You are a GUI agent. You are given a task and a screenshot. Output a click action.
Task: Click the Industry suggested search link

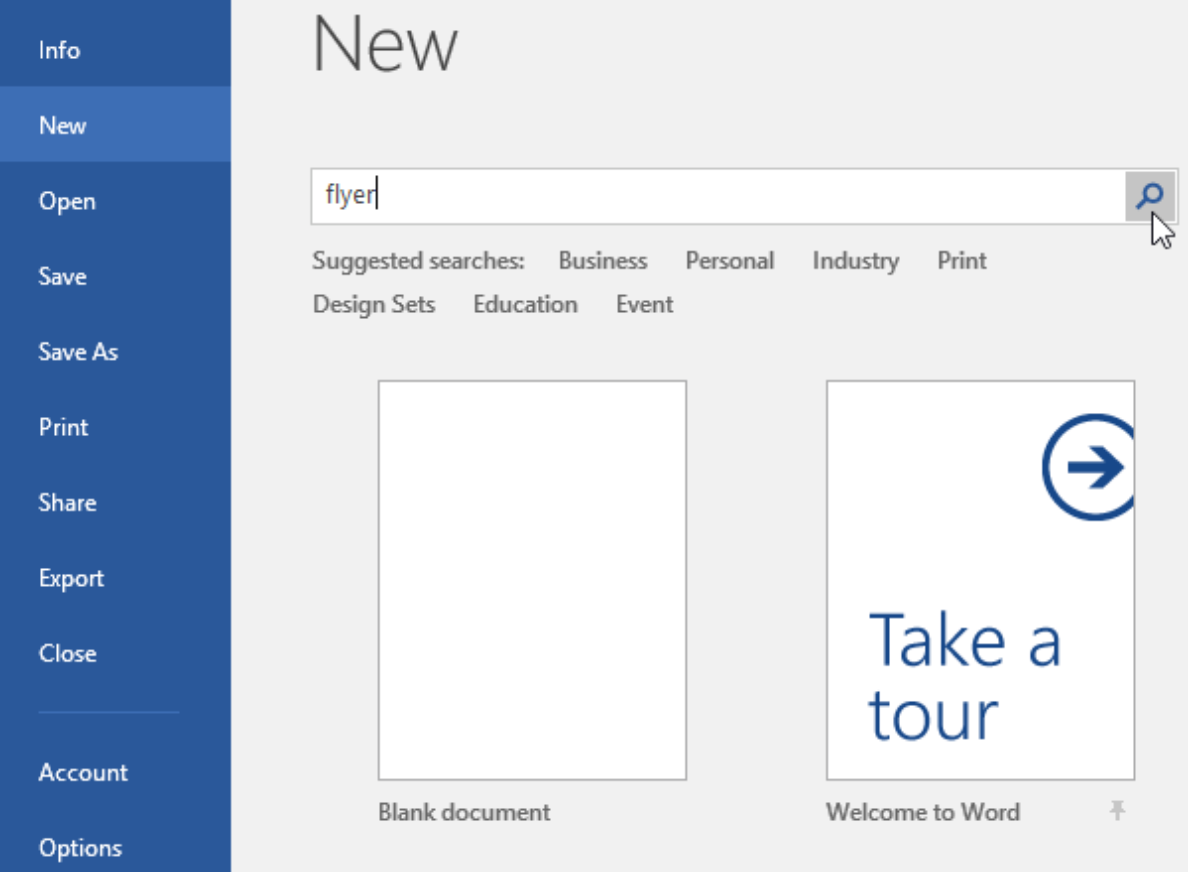point(855,261)
